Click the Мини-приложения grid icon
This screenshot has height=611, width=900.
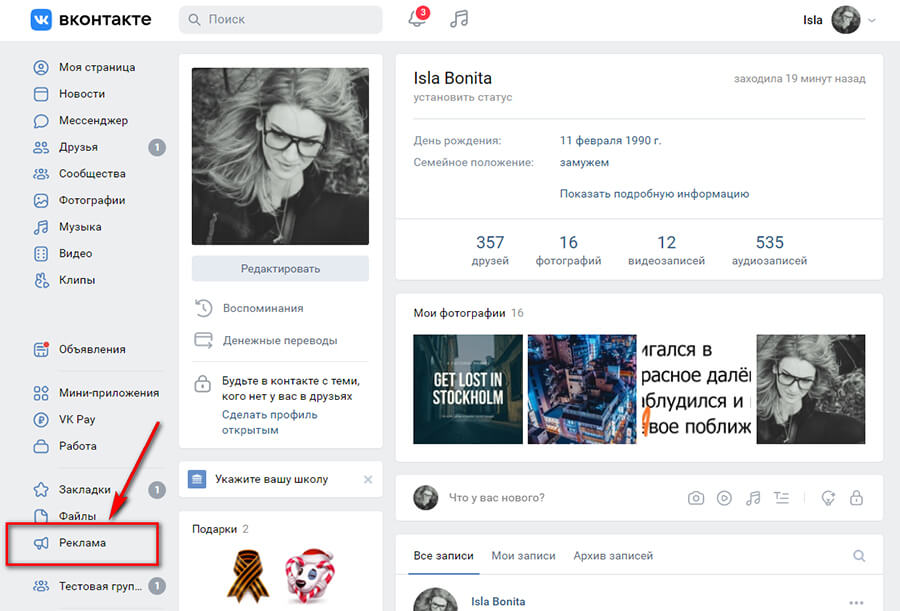click(x=41, y=393)
